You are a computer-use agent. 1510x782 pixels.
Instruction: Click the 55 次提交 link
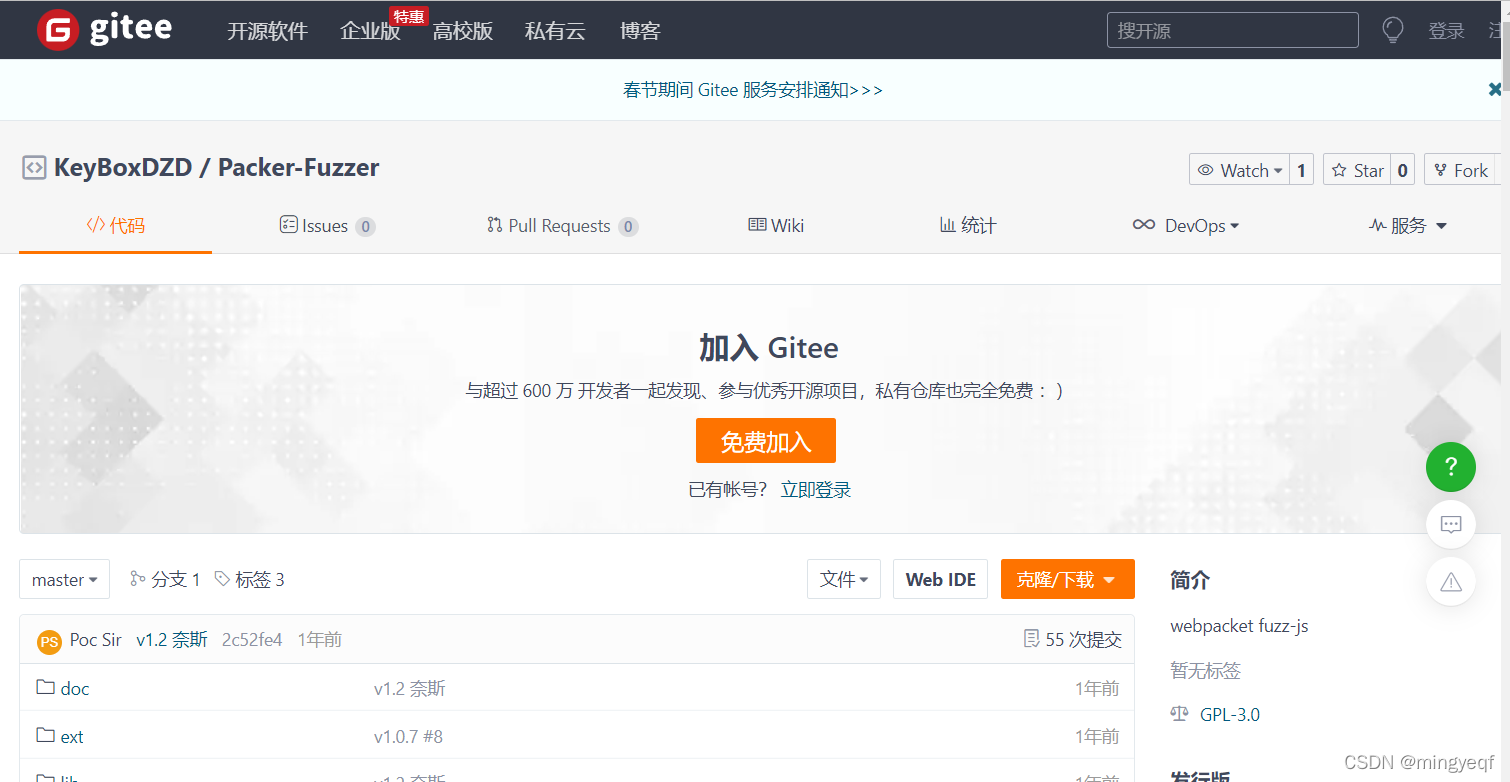click(x=1072, y=640)
